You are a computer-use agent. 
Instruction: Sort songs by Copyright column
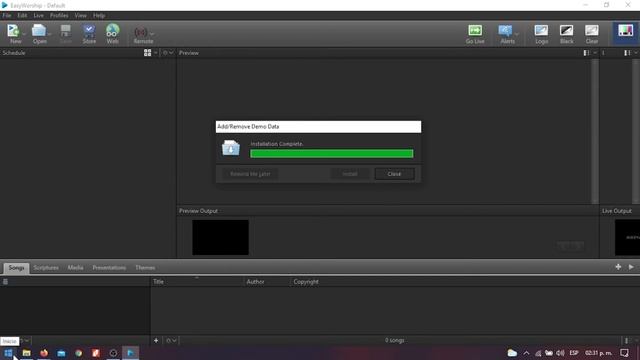(306, 282)
